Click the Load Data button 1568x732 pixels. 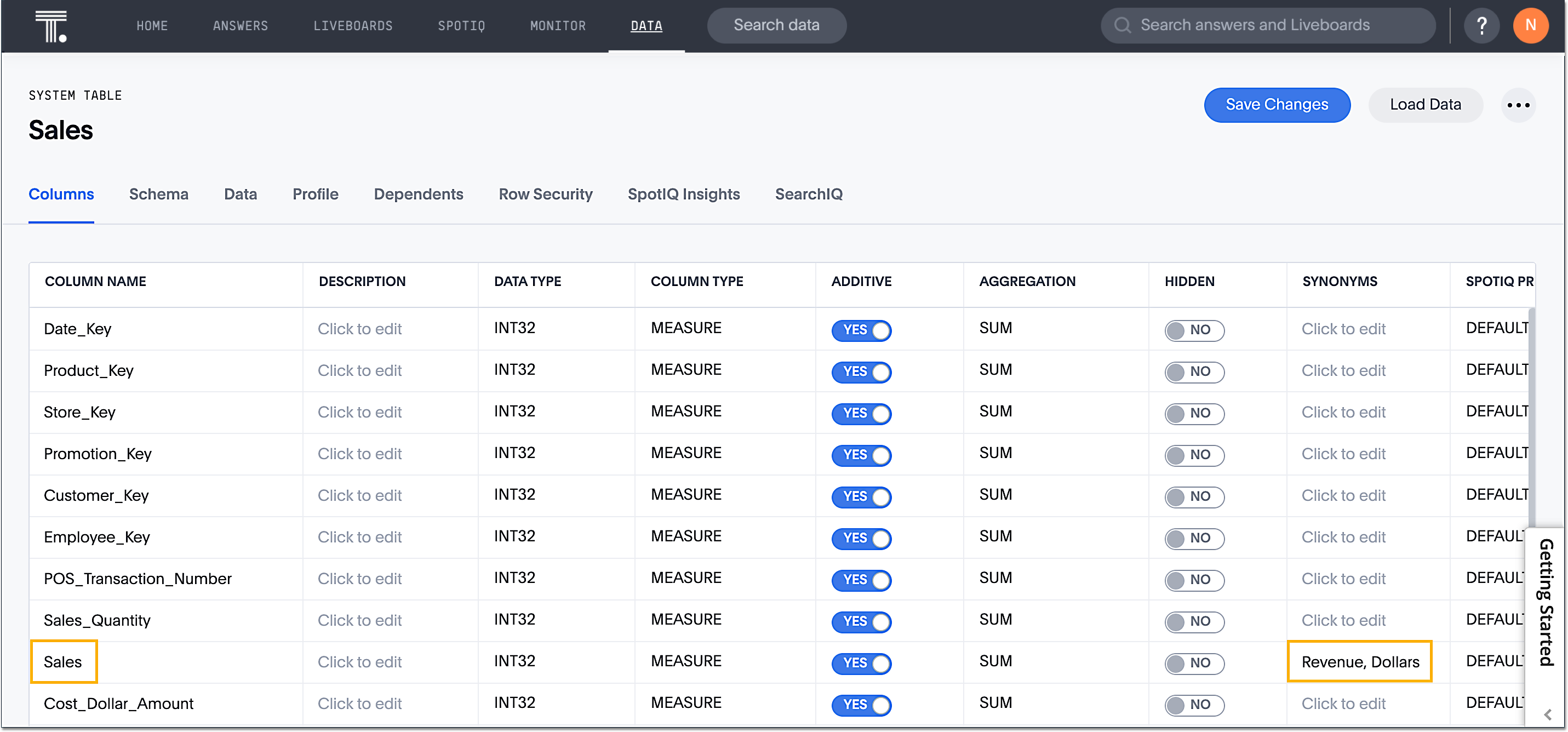click(x=1426, y=105)
